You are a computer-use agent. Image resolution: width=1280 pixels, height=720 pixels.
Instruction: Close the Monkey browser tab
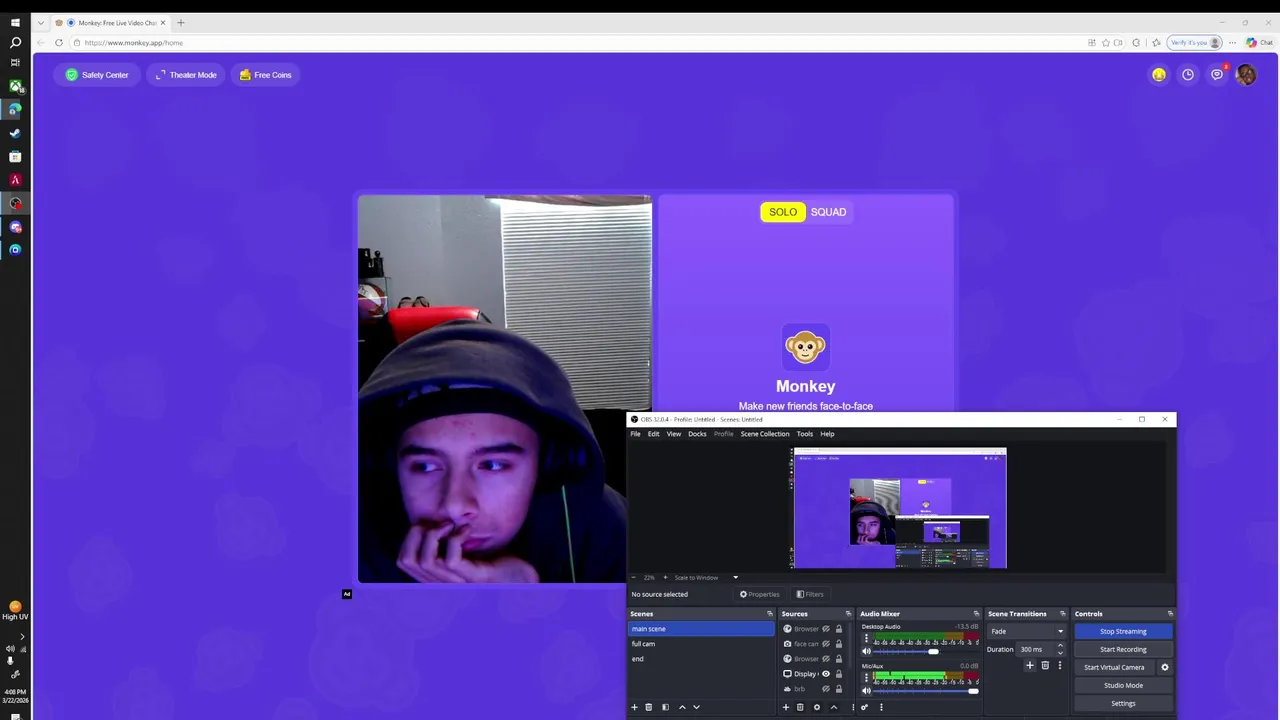[x=163, y=23]
